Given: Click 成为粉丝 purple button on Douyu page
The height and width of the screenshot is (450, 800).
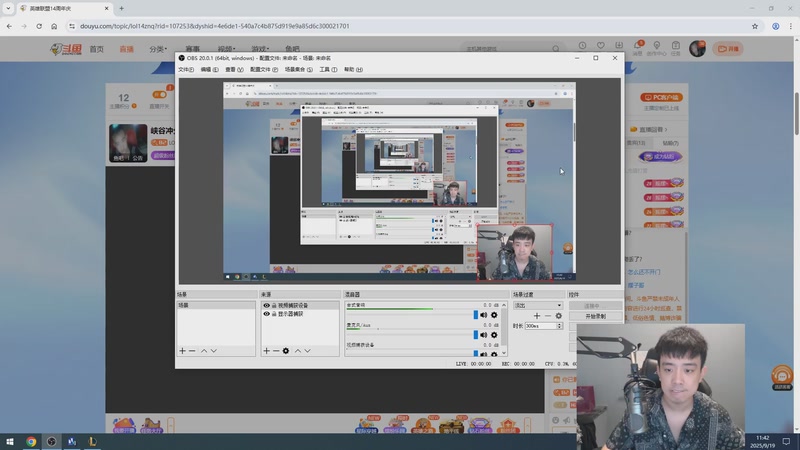Looking at the screenshot, I should coord(660,157).
